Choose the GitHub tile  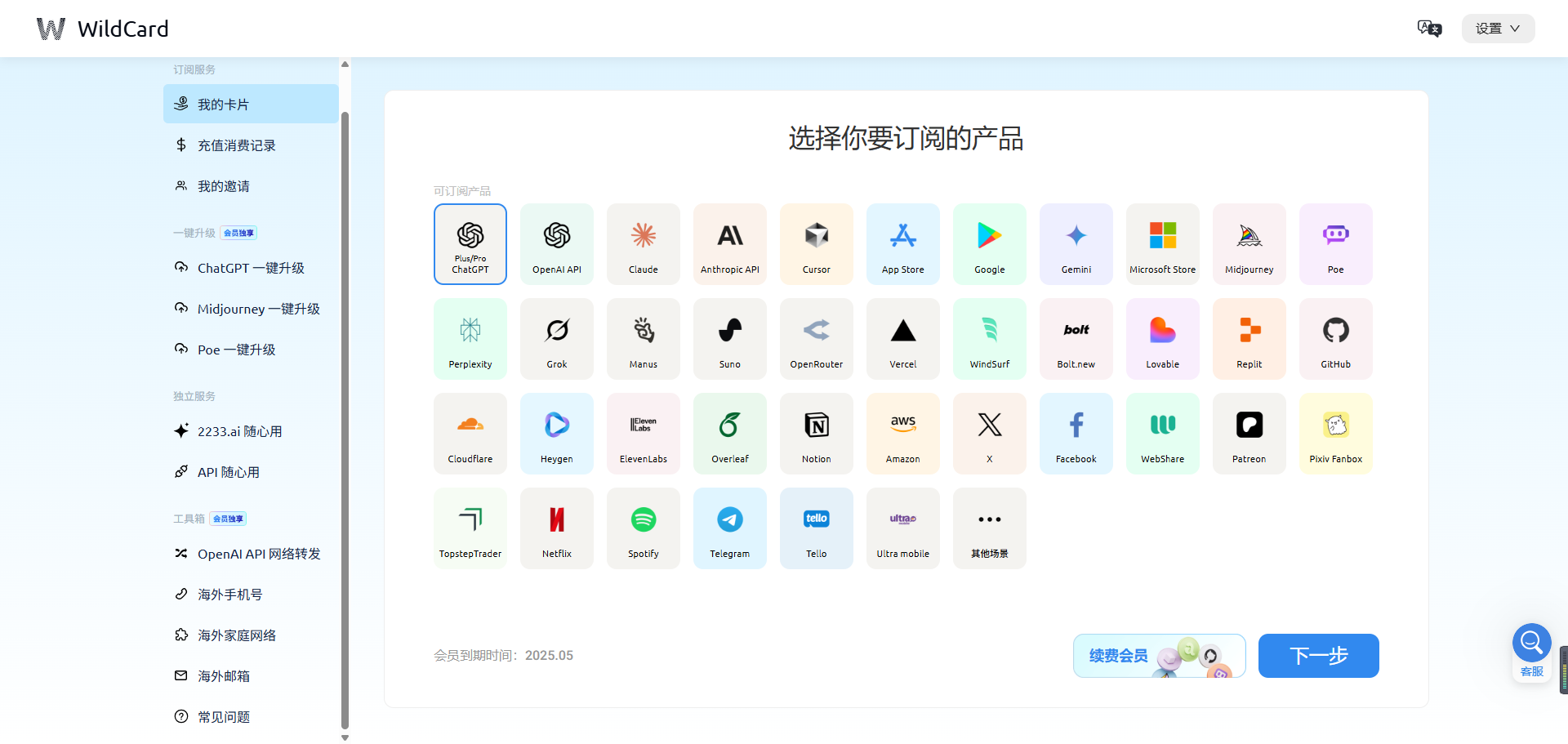tap(1336, 339)
